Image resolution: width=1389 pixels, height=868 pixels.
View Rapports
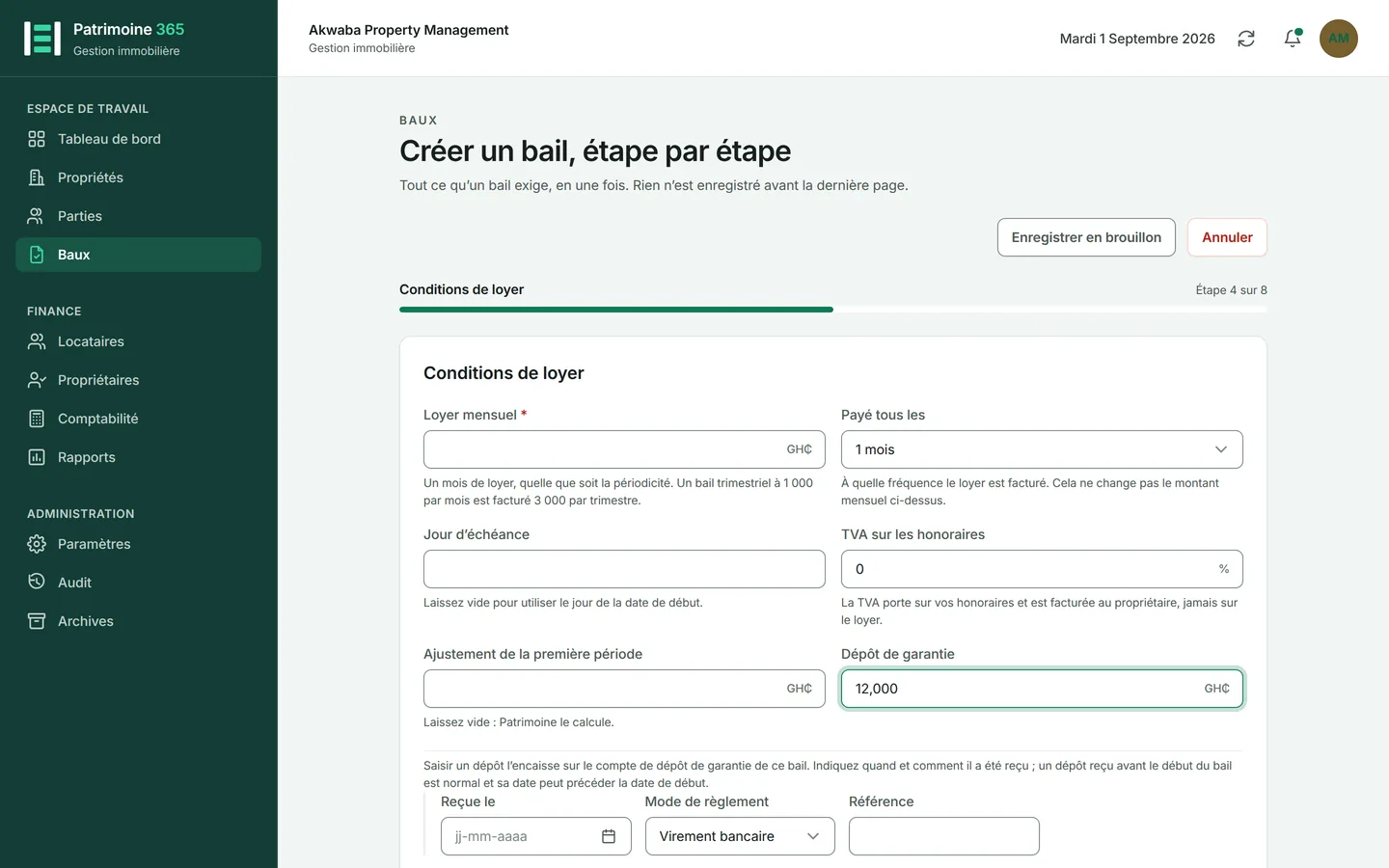click(138, 457)
